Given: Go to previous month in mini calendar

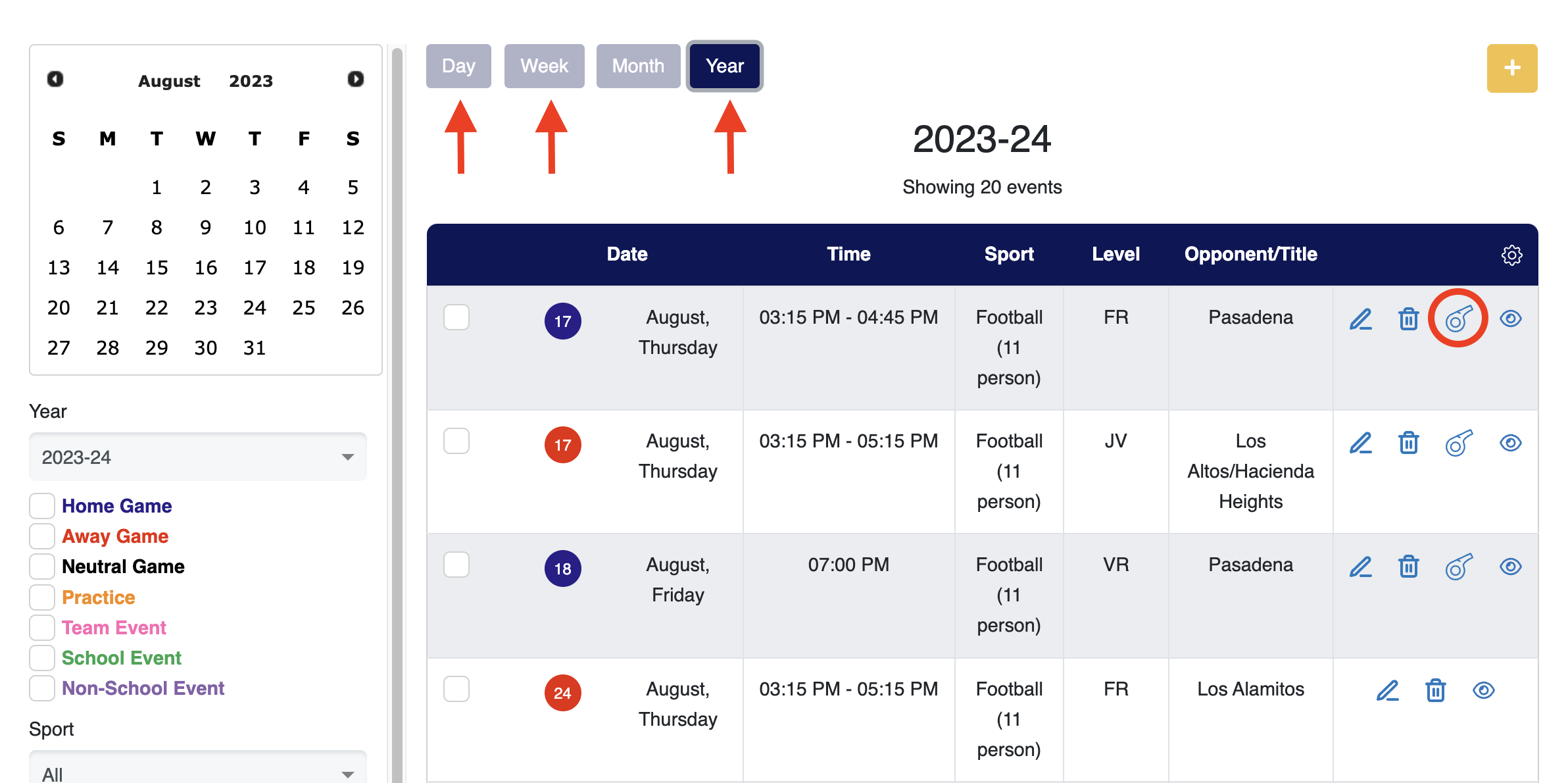Looking at the screenshot, I should point(55,80).
